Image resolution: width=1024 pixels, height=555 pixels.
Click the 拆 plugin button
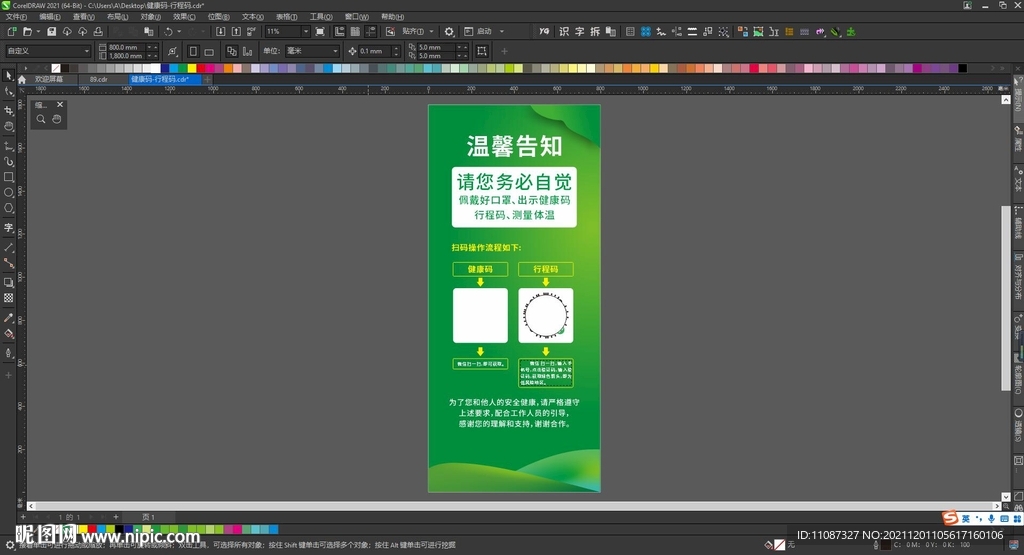[595, 31]
